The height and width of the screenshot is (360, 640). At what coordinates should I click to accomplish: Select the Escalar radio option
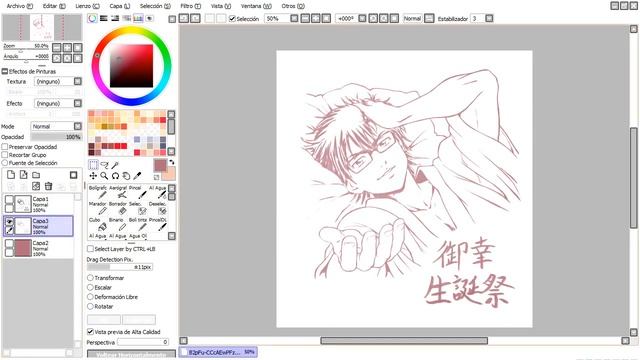click(x=90, y=287)
